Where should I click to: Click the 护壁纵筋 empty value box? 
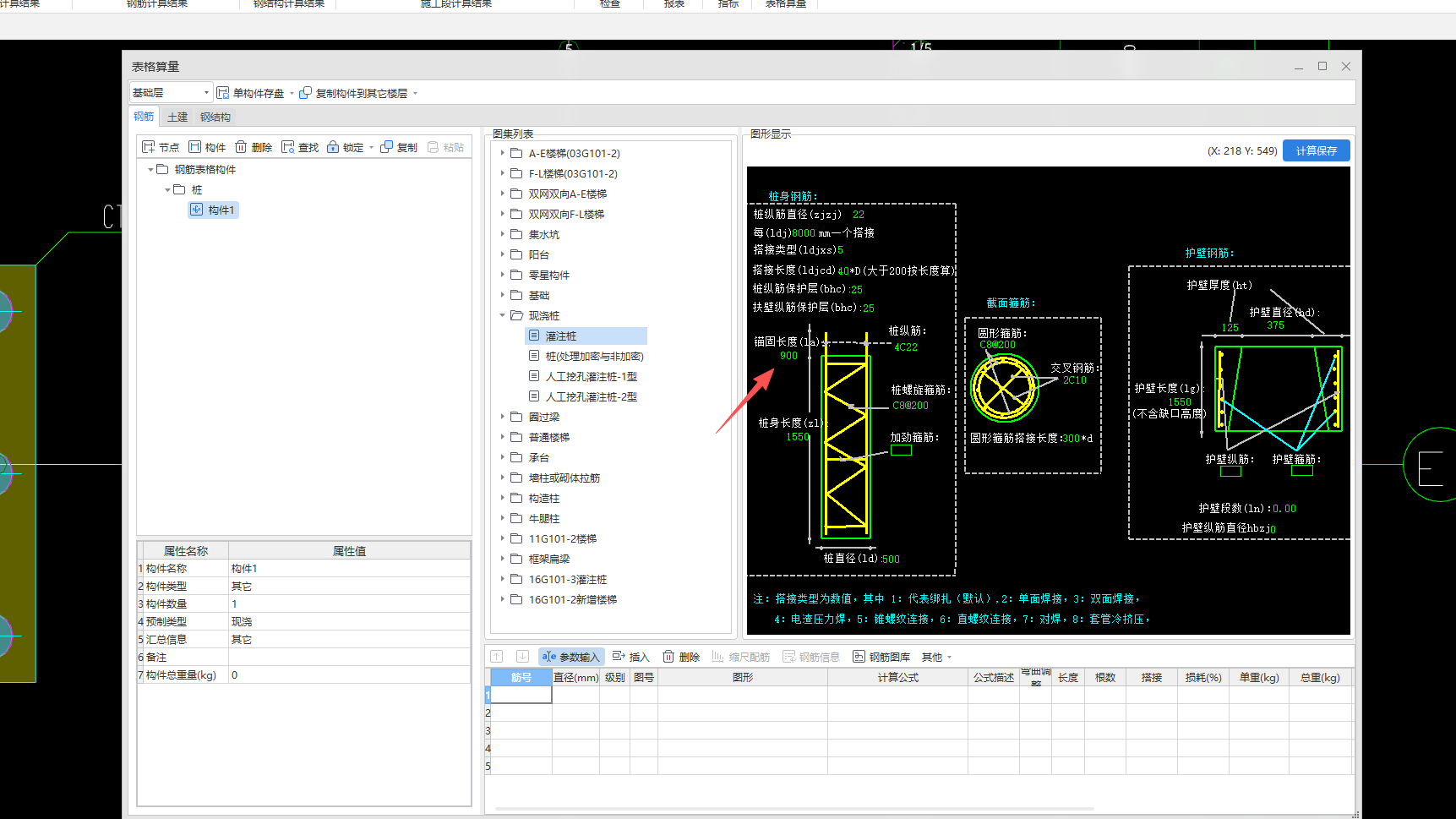(x=1230, y=472)
